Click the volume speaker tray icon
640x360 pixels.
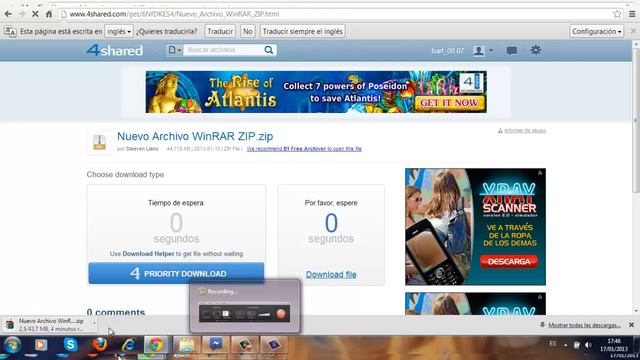[x=588, y=345]
